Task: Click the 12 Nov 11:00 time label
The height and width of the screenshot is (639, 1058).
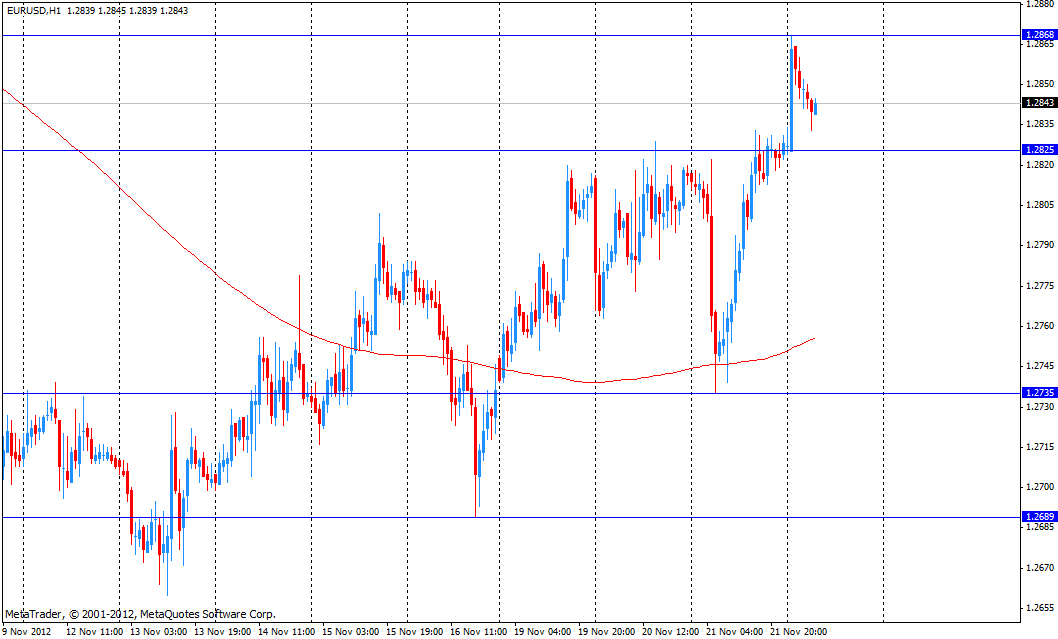Action: 94,632
